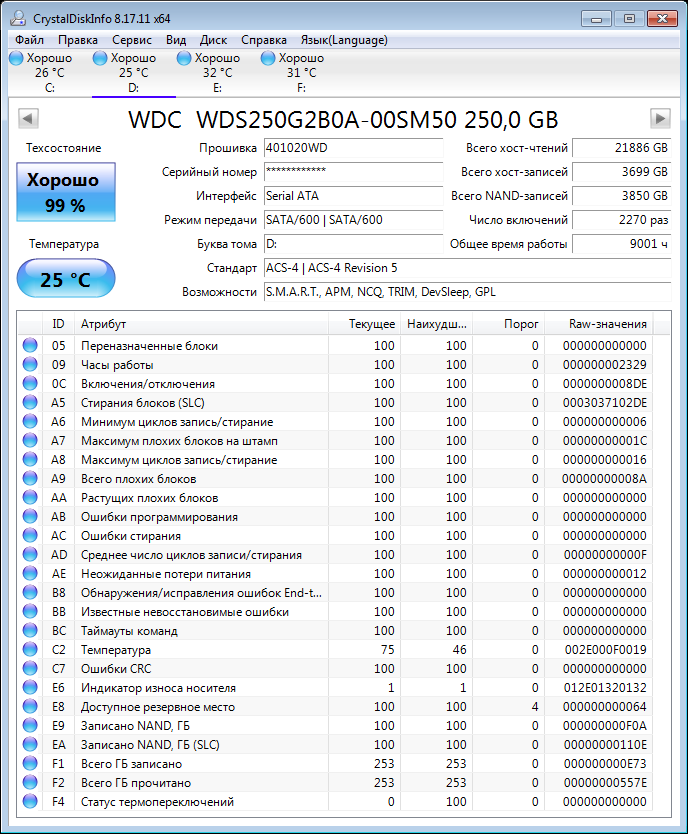Go to previous disk with left arrow

tap(29, 118)
